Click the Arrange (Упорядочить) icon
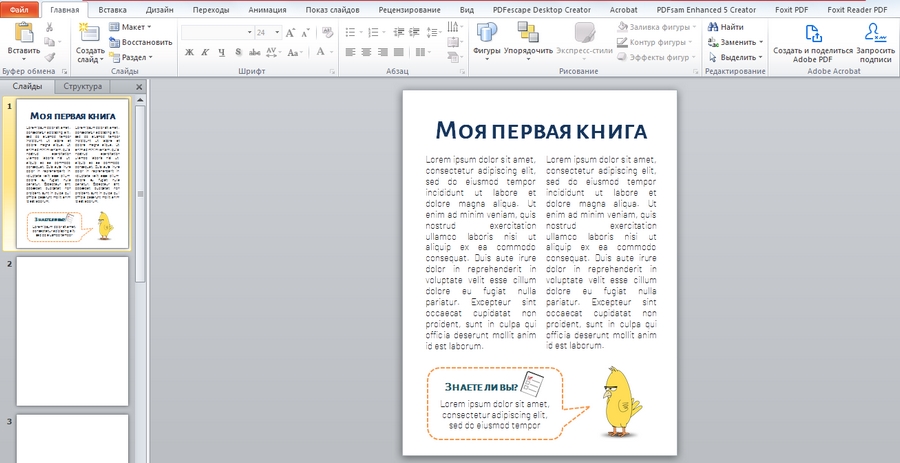The height and width of the screenshot is (463, 900). pos(527,32)
